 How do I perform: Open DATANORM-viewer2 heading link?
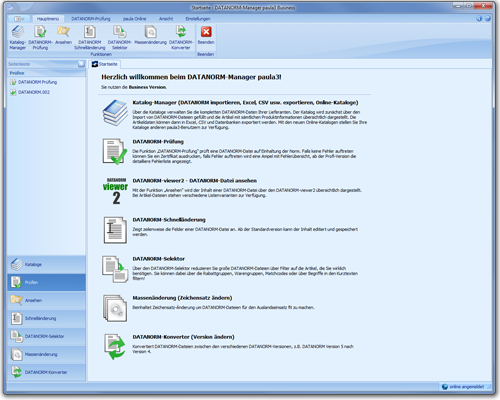(x=195, y=181)
